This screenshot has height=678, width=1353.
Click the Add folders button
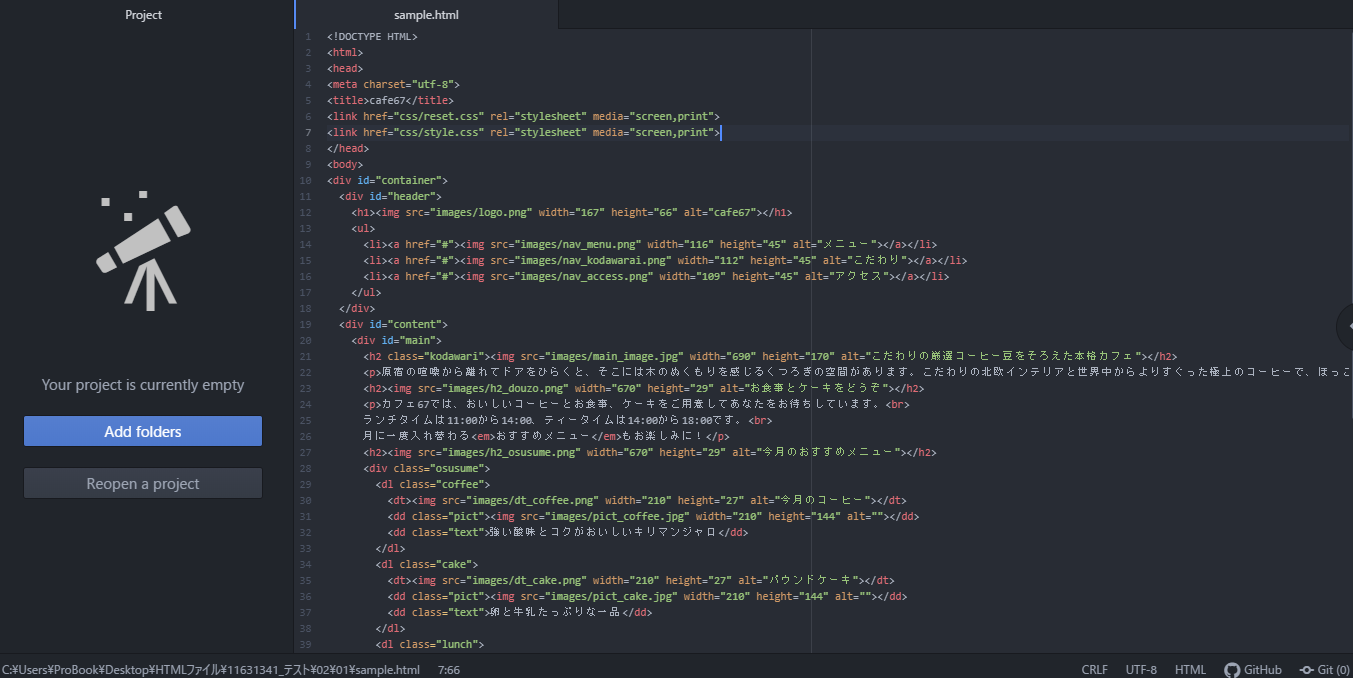point(143,432)
